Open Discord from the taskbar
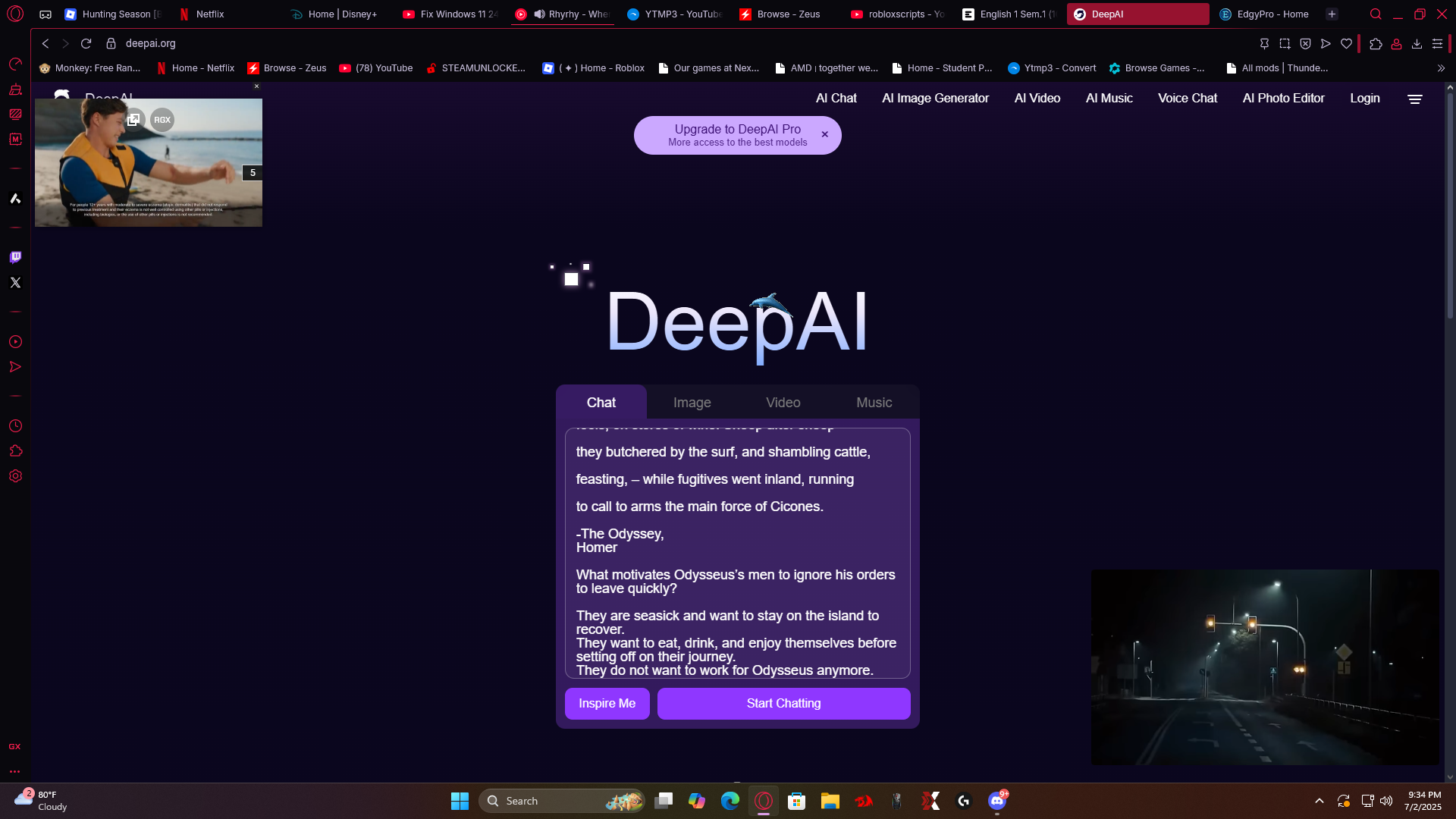This screenshot has height=819, width=1456. [997, 801]
